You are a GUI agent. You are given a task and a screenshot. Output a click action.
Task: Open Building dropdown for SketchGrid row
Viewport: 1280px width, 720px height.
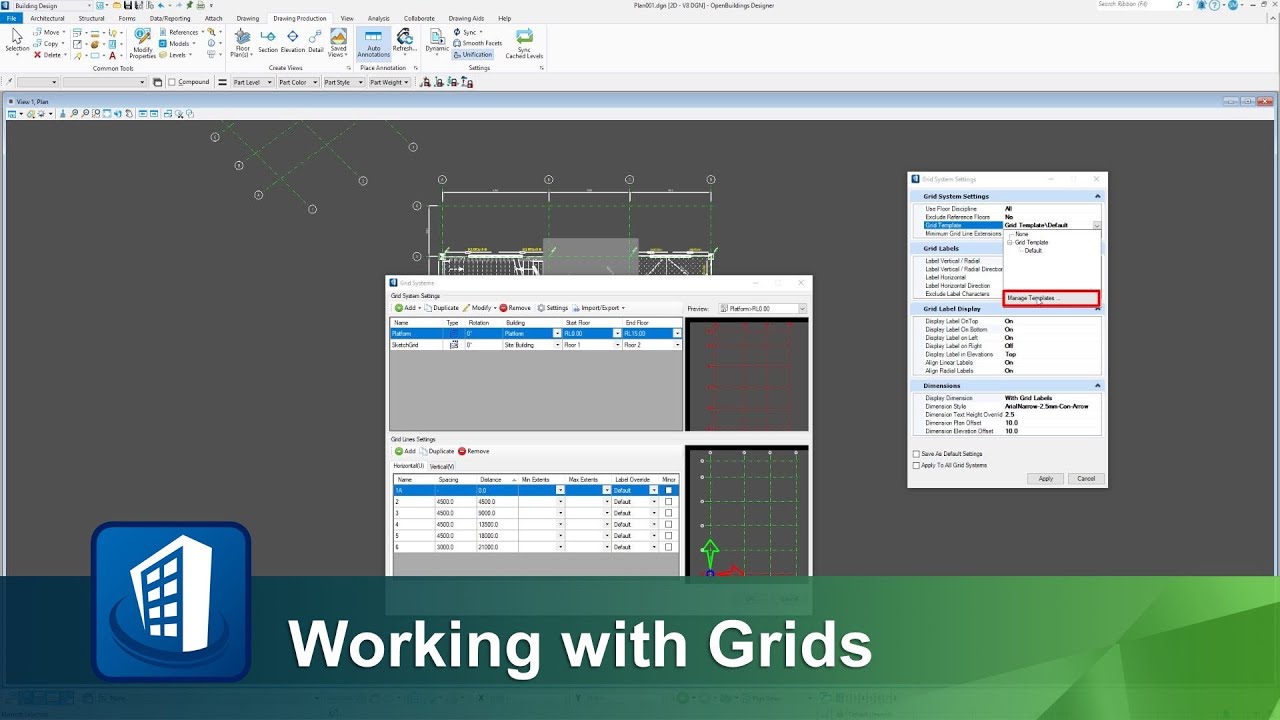(557, 345)
